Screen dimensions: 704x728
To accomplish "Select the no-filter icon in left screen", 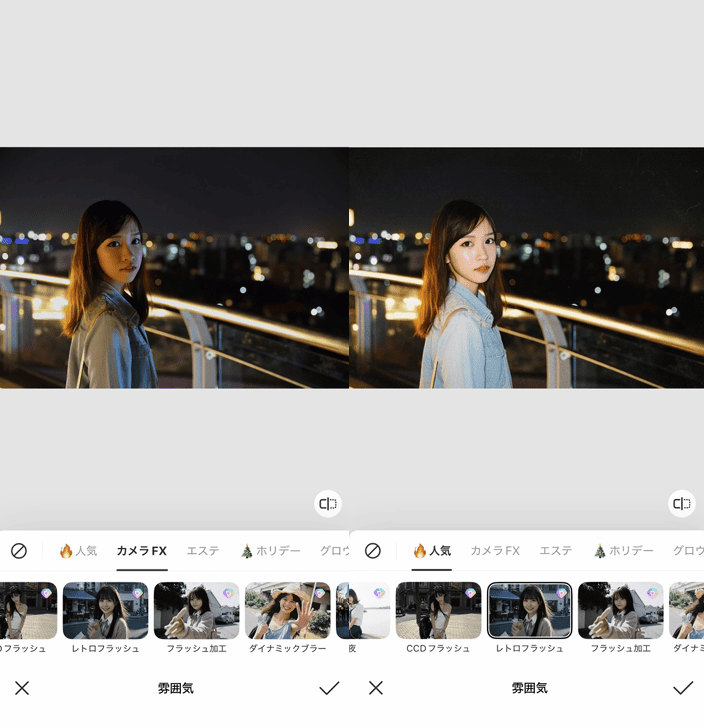I will click(19, 551).
